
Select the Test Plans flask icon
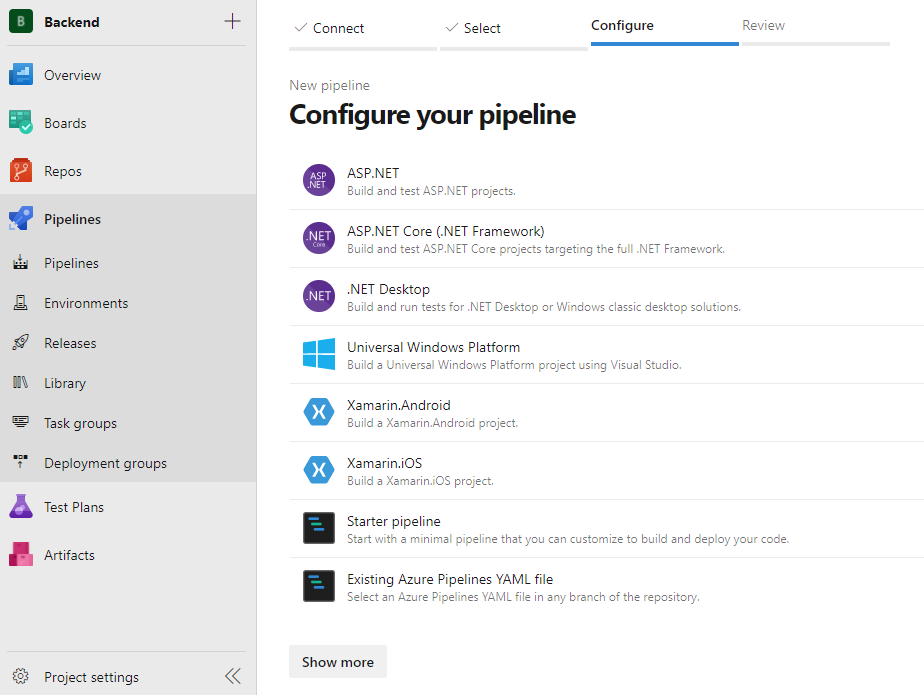tap(21, 507)
